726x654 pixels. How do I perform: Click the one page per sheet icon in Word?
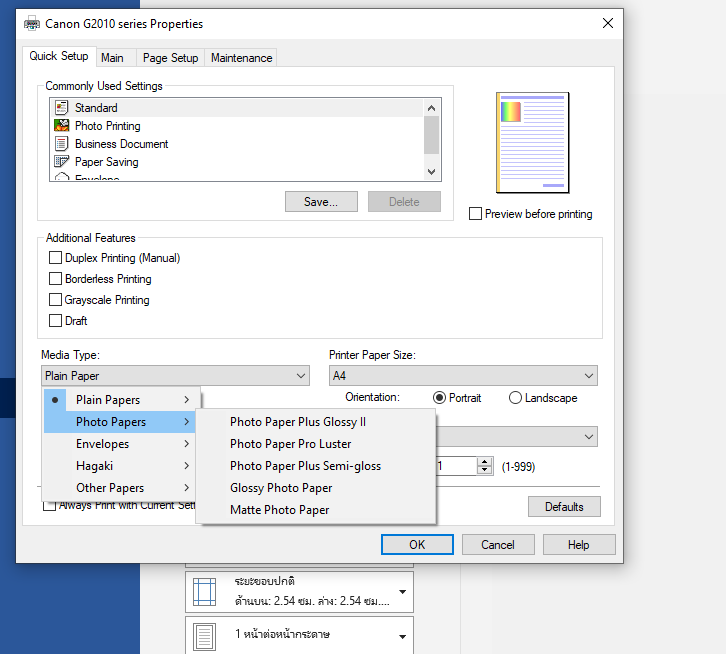[x=204, y=636]
